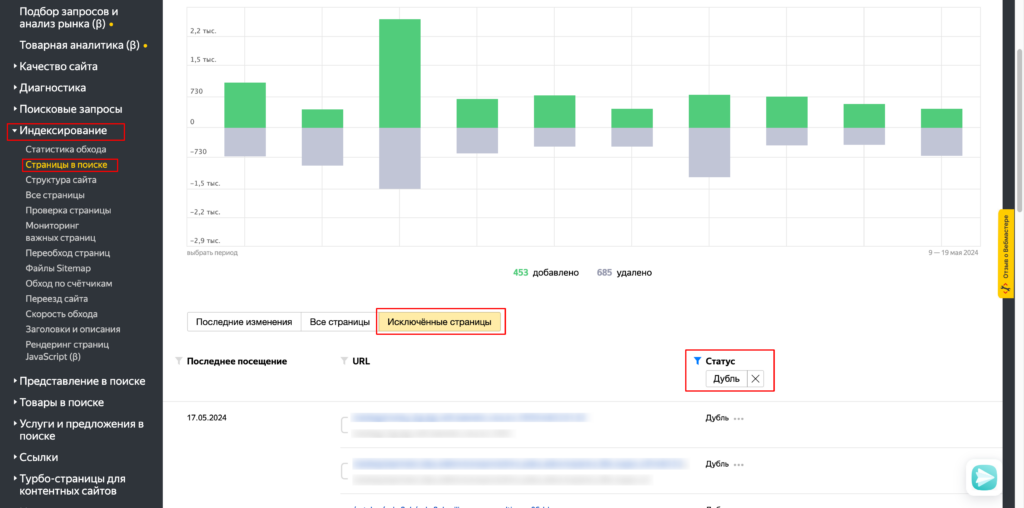Open the floating chat widget icon
The height and width of the screenshot is (508, 1024).
coord(984,476)
